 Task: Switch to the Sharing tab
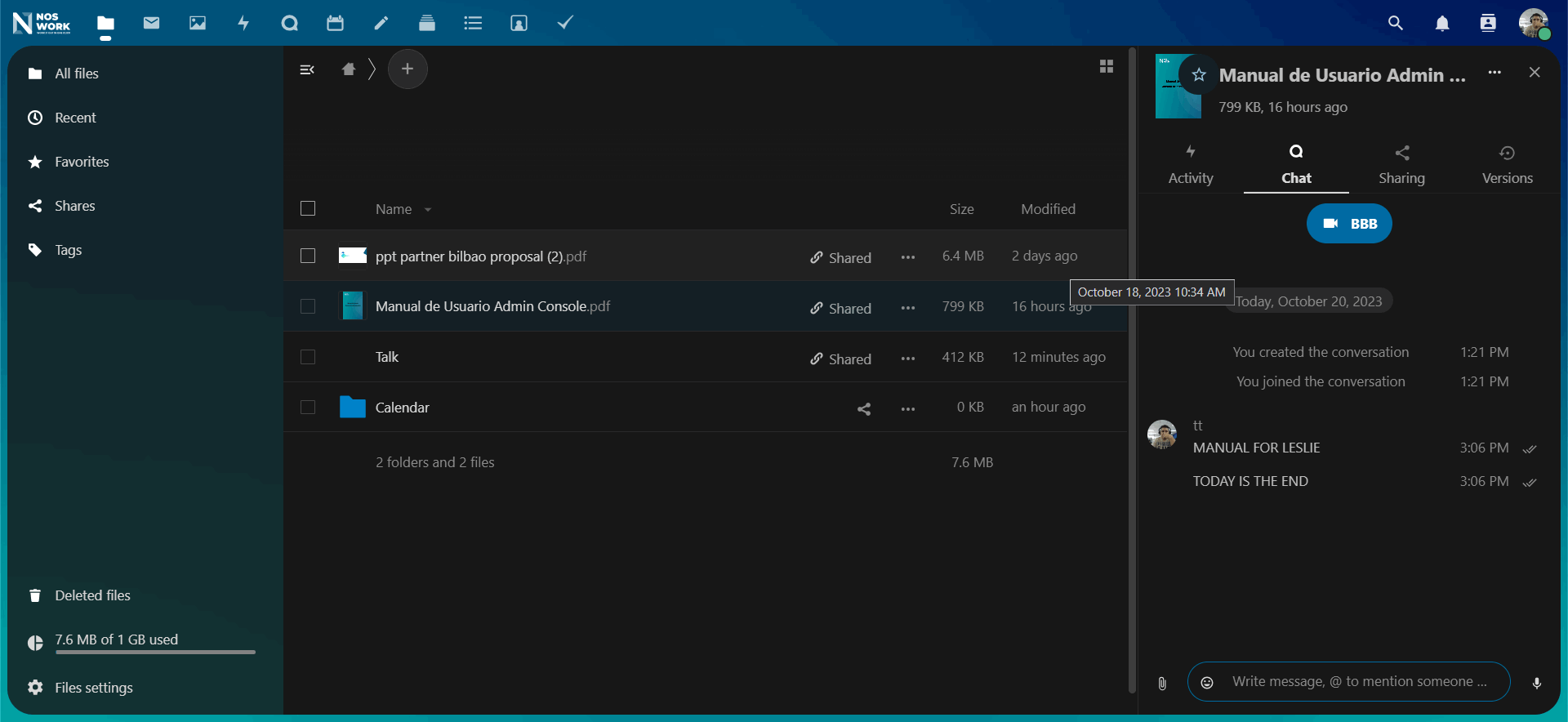pos(1402,165)
